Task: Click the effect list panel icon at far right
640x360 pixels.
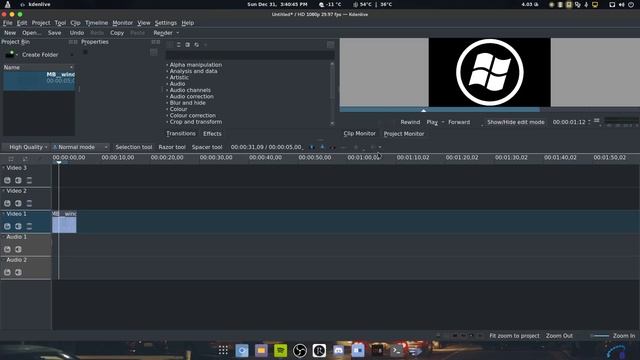Action: [330, 44]
